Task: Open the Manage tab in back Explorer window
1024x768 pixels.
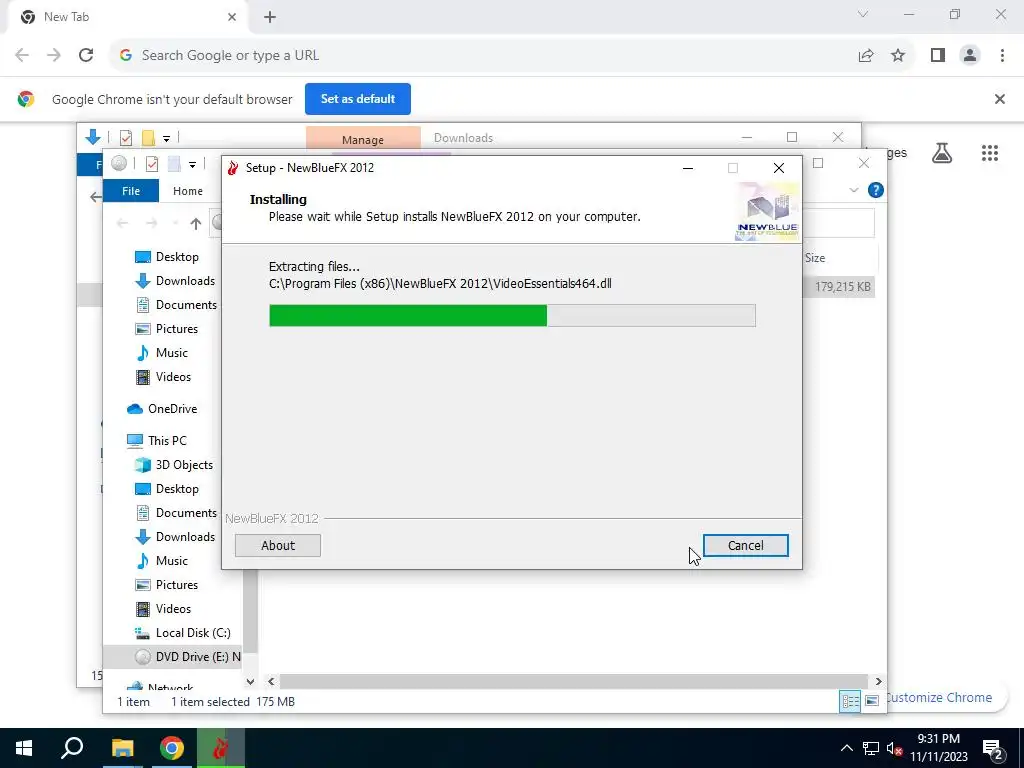Action: (362, 139)
